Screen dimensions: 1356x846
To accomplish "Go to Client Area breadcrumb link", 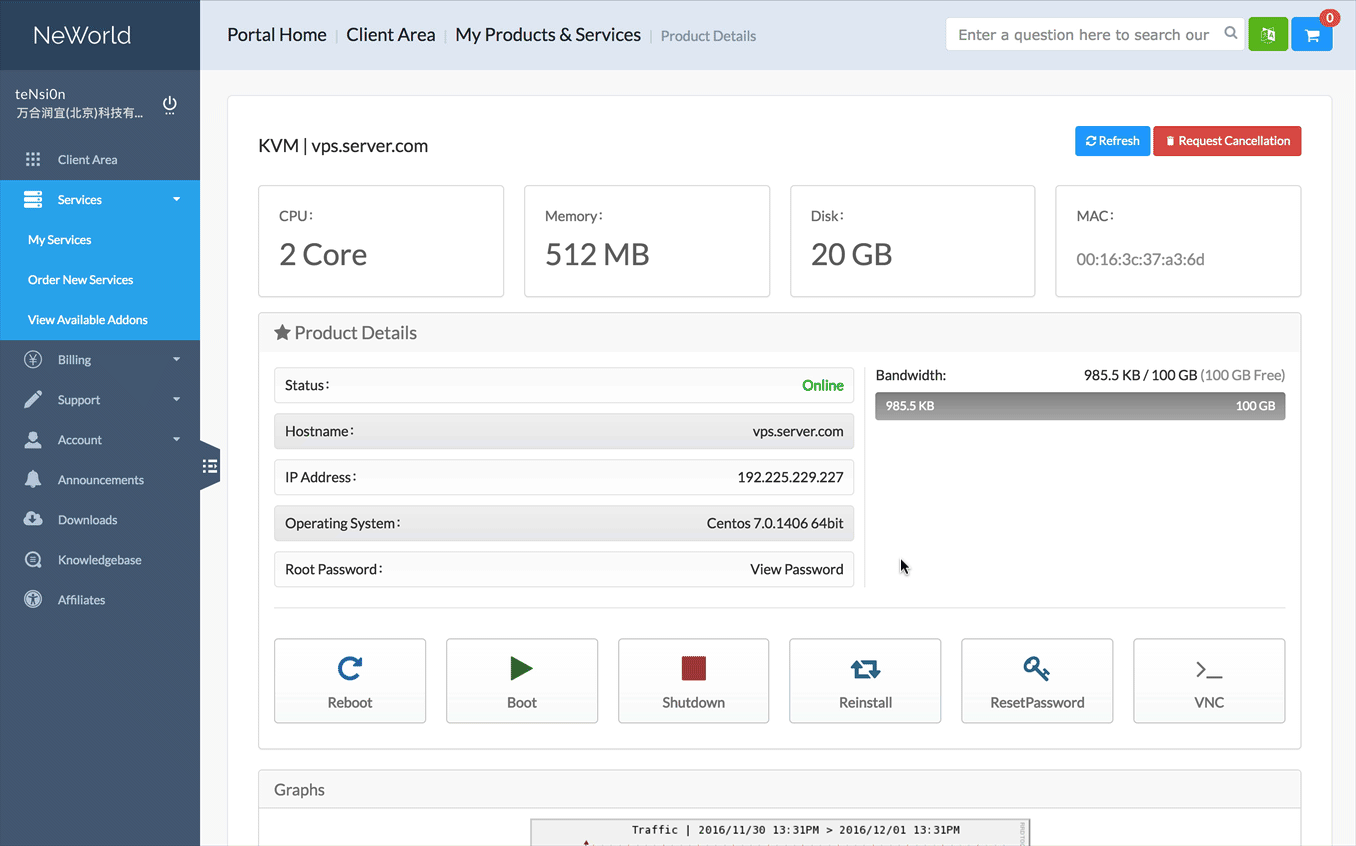I will click(x=391, y=35).
